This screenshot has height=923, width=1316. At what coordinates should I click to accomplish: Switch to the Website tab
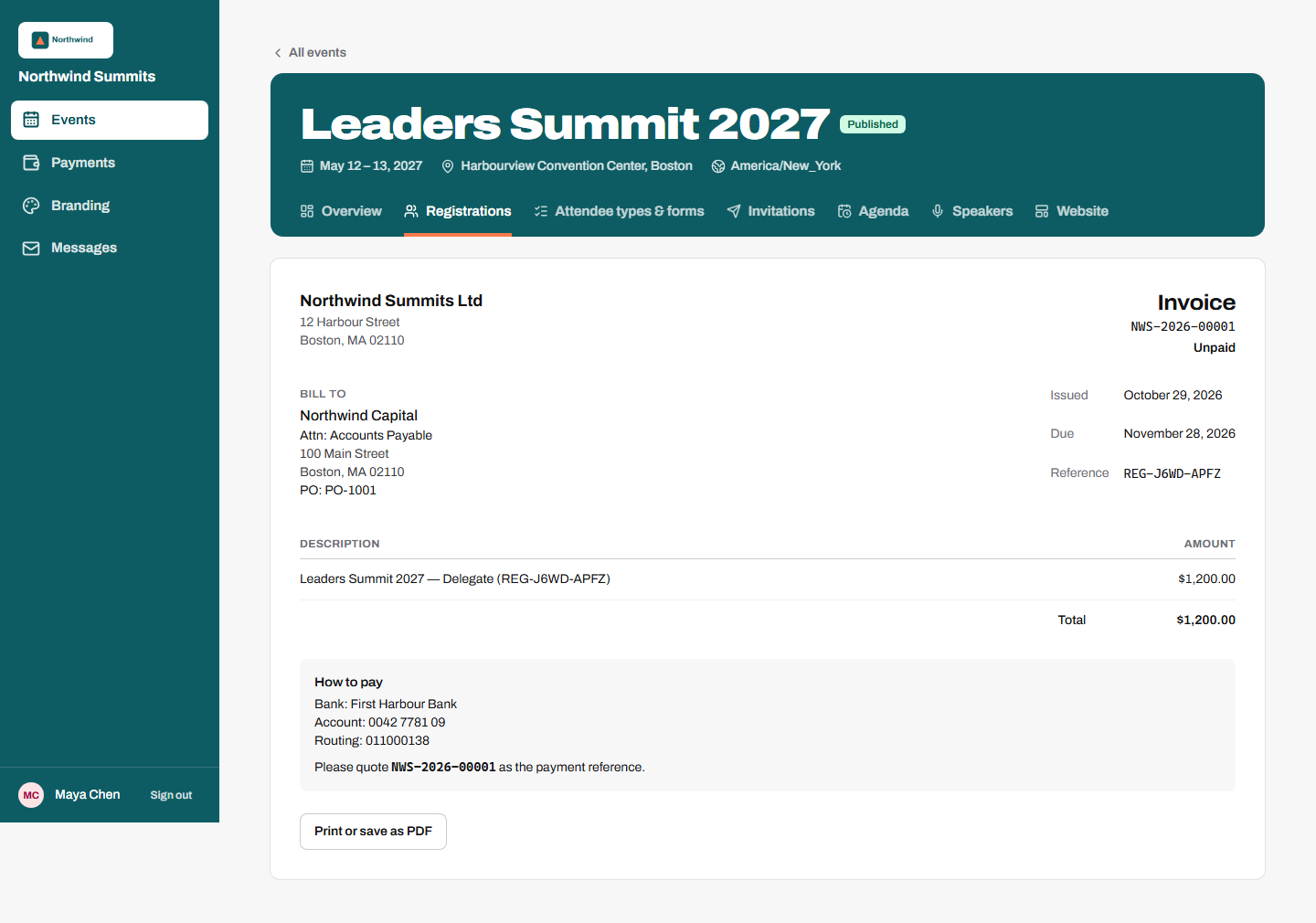1071,211
